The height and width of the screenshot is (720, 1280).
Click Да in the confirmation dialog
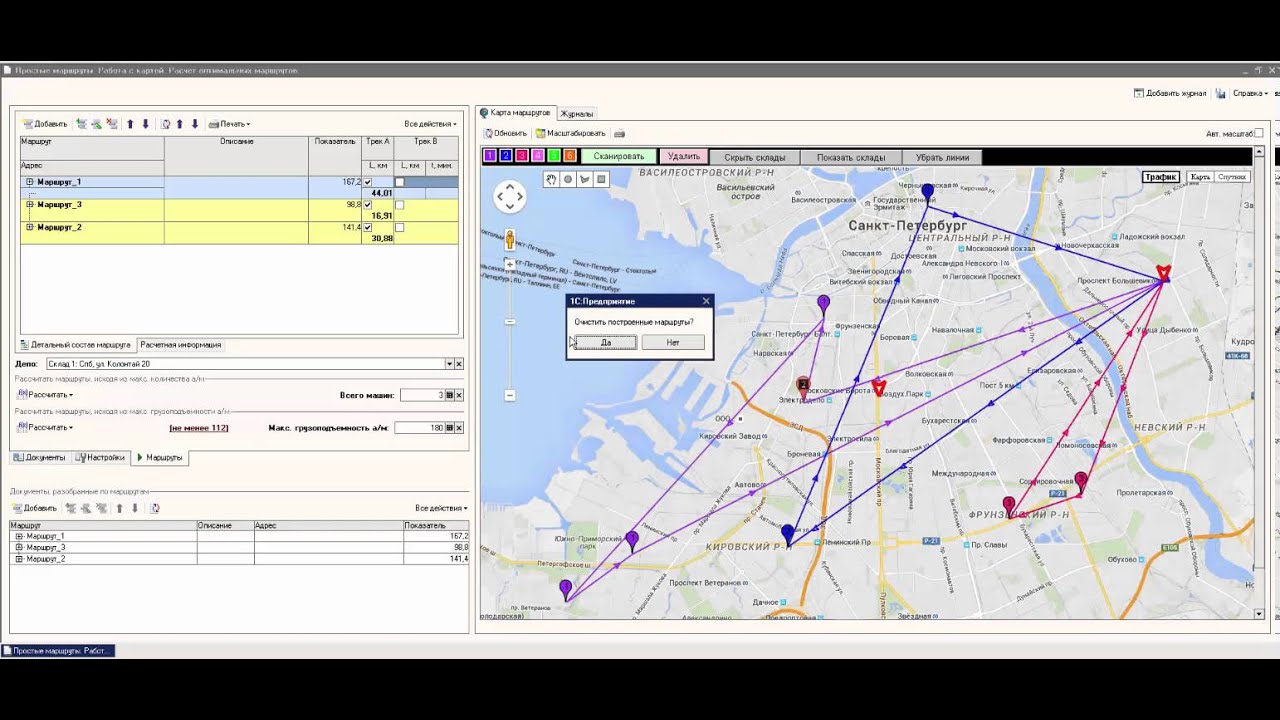[606, 342]
